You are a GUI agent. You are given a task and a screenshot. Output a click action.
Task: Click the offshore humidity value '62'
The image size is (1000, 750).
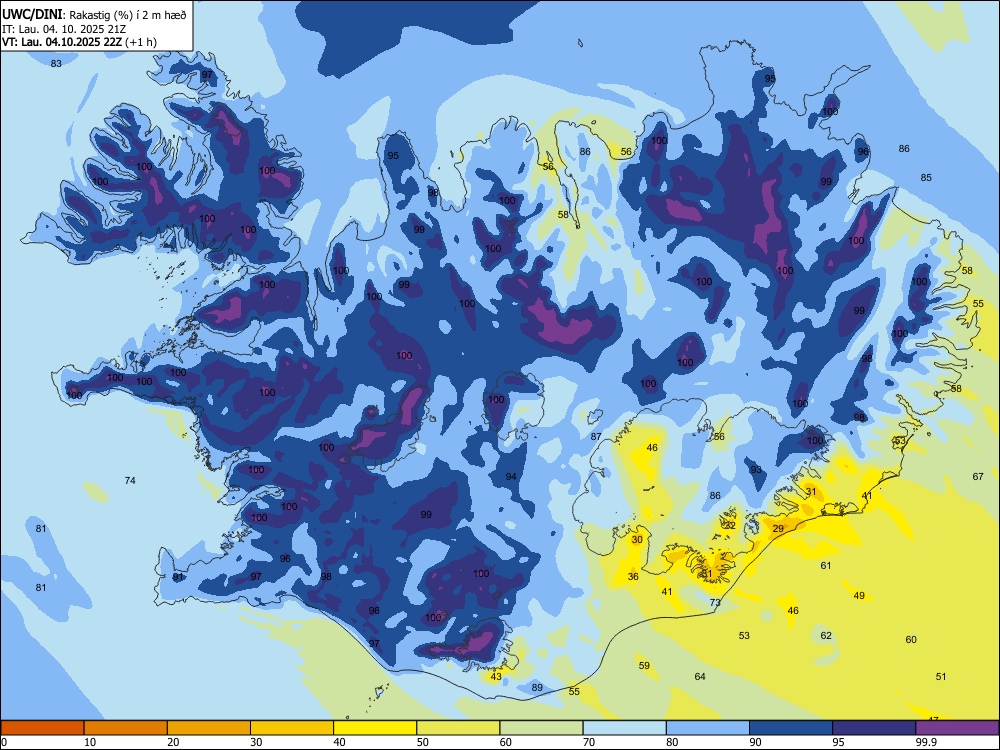tap(826, 635)
